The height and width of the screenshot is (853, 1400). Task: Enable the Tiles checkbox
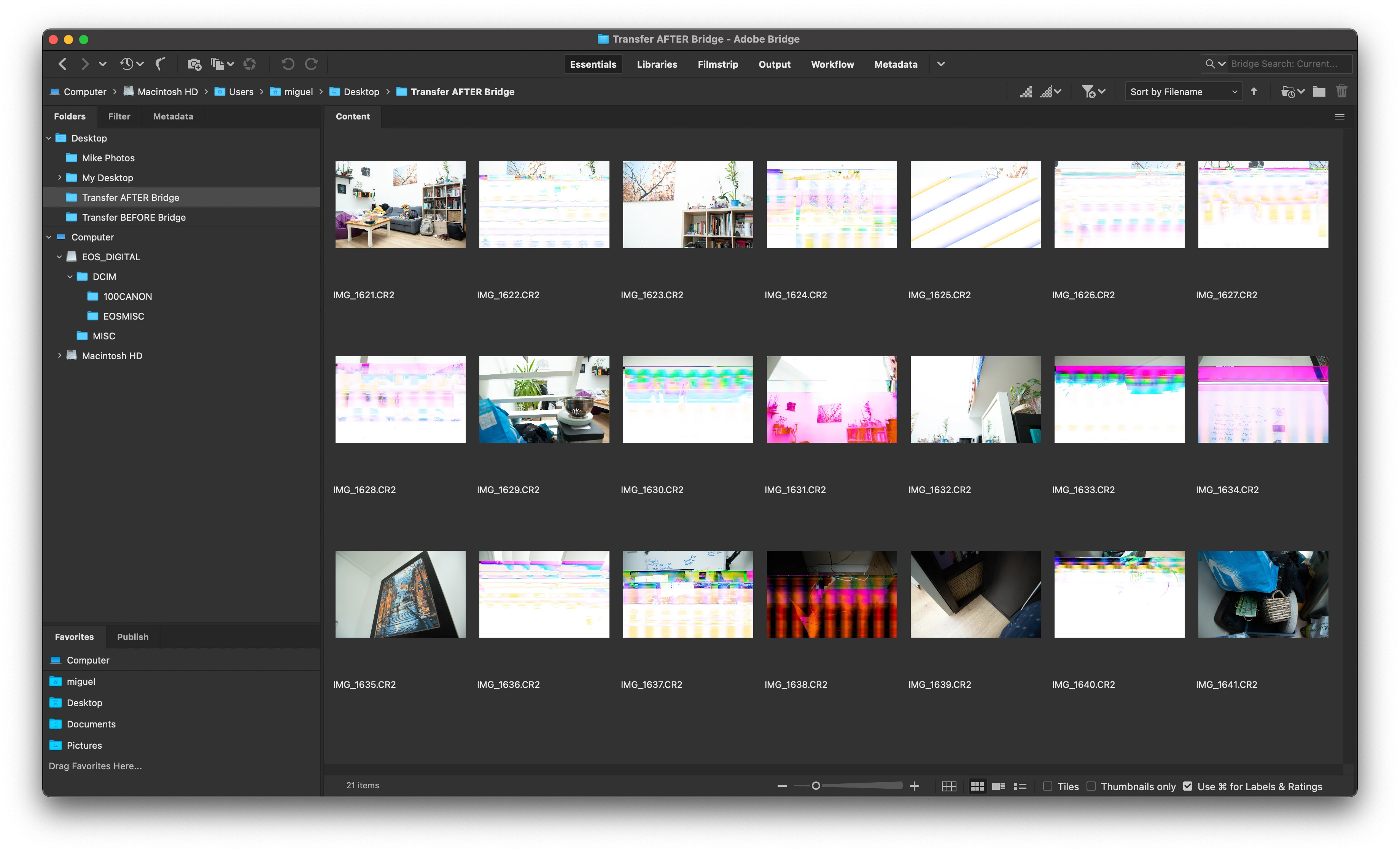click(x=1048, y=786)
